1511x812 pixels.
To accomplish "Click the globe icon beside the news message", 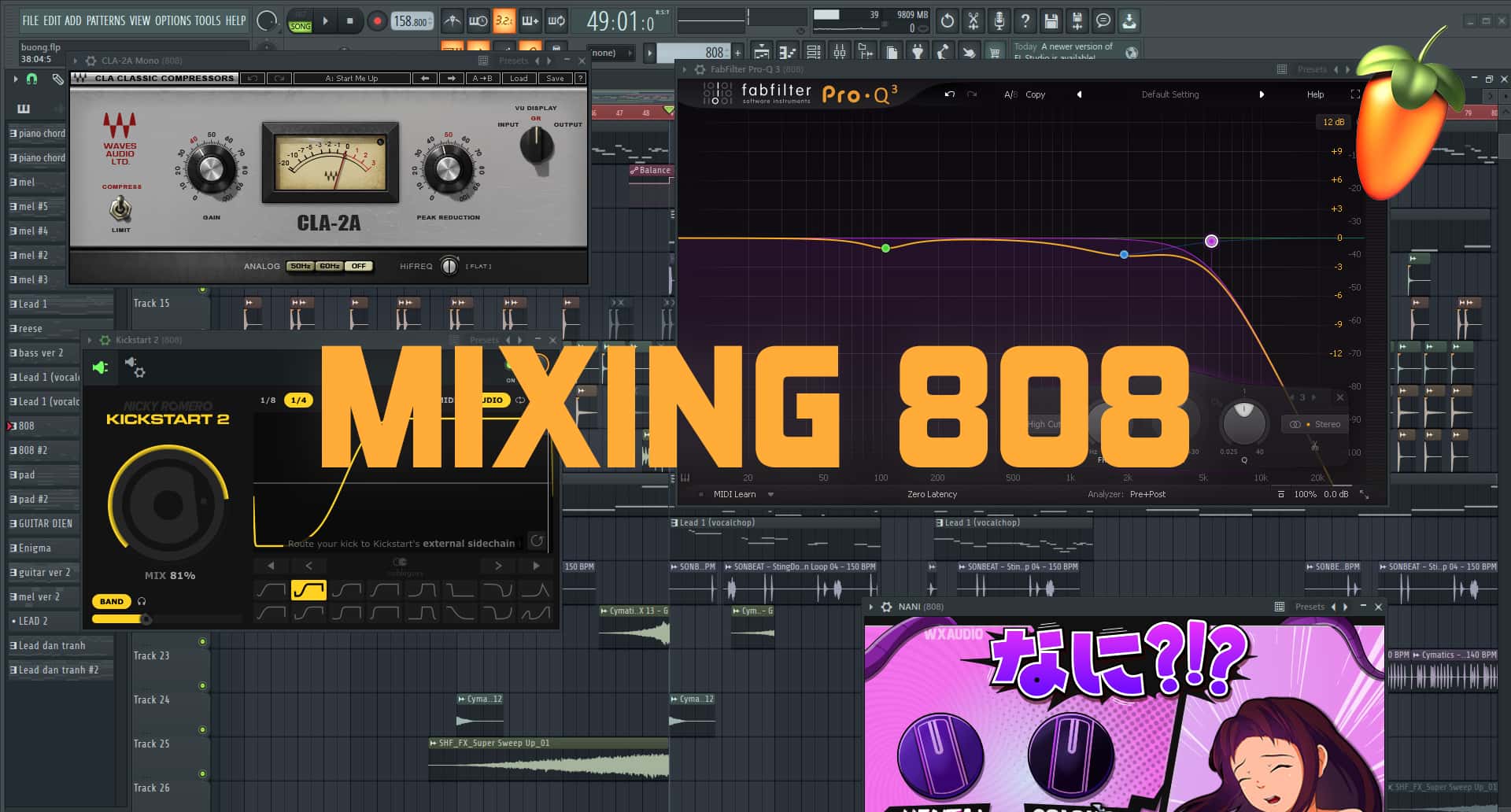I will click(1132, 53).
